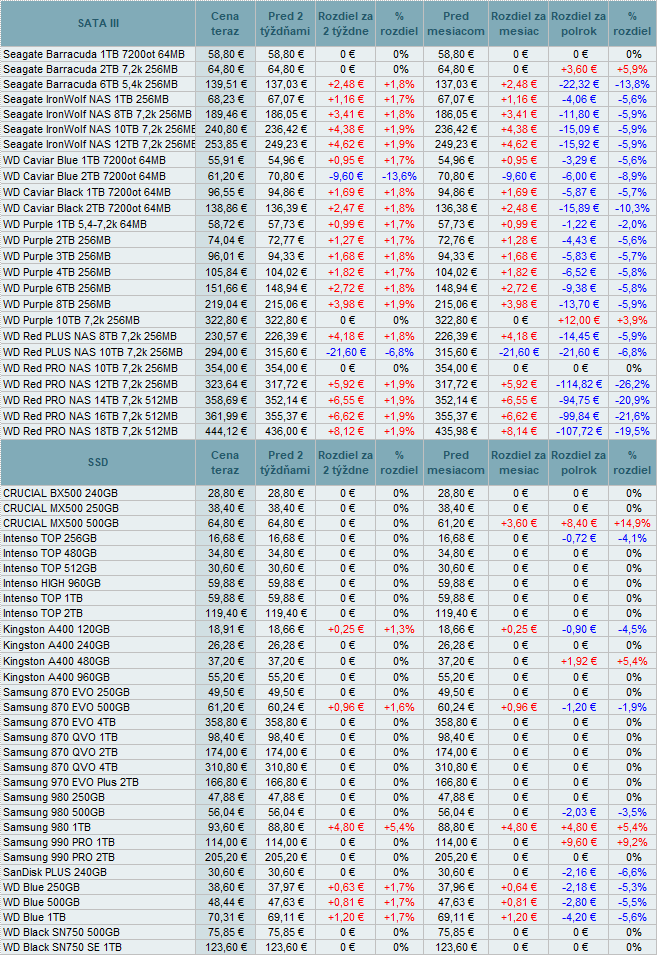Click the -6,6% value for SanDisk PLUS 240GB
The image size is (657, 955).
(633, 872)
